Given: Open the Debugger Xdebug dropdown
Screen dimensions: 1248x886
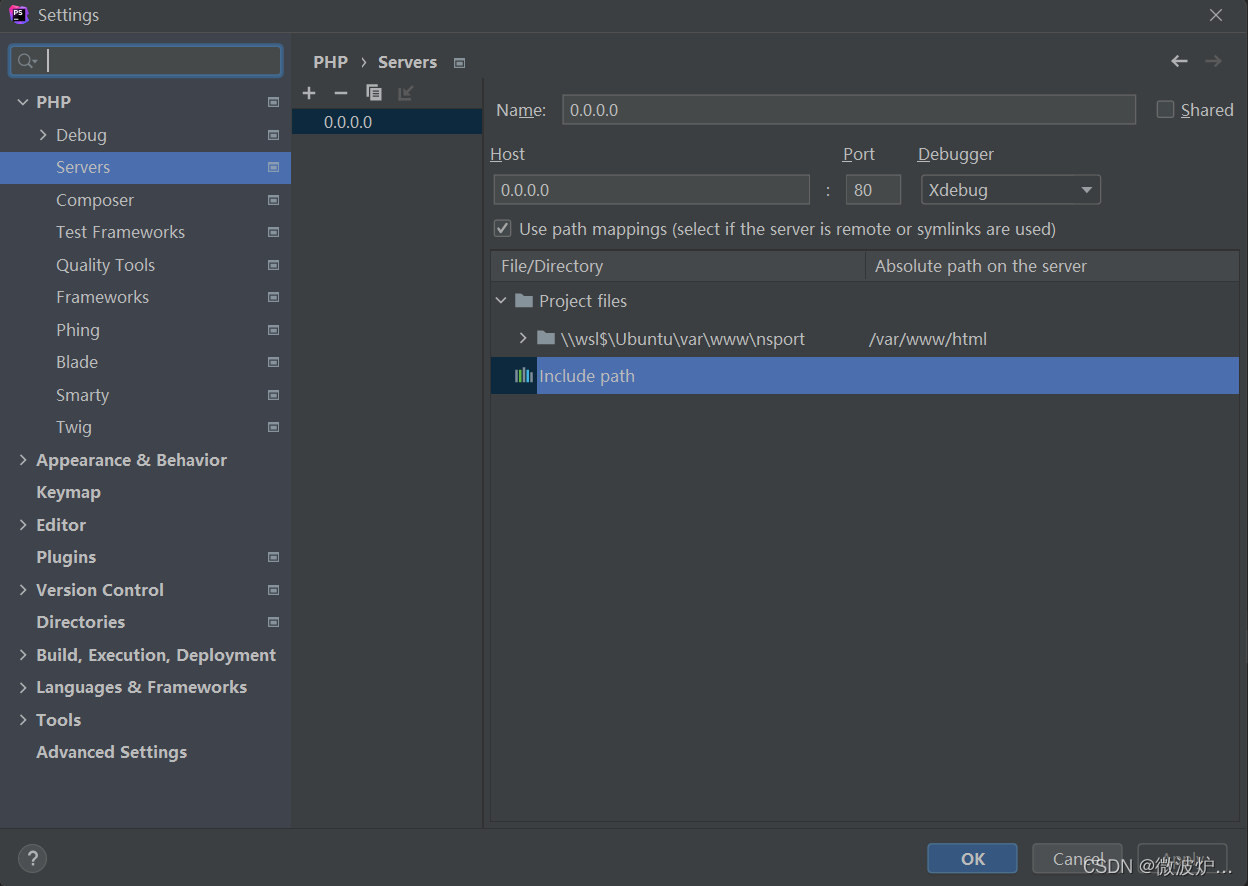Looking at the screenshot, I should (x=1011, y=190).
